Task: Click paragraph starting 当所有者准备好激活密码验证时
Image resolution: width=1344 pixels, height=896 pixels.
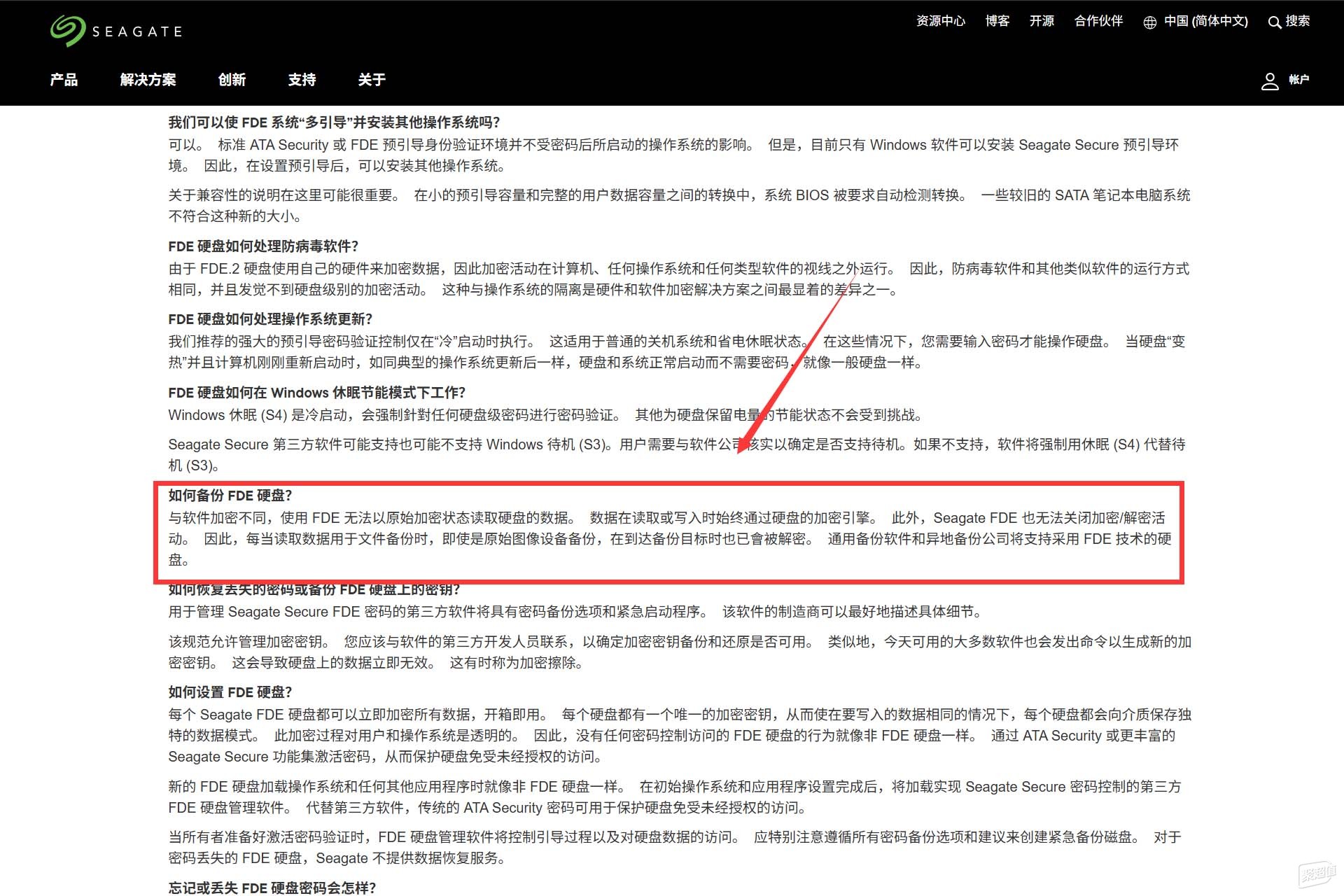Action: pos(675,848)
